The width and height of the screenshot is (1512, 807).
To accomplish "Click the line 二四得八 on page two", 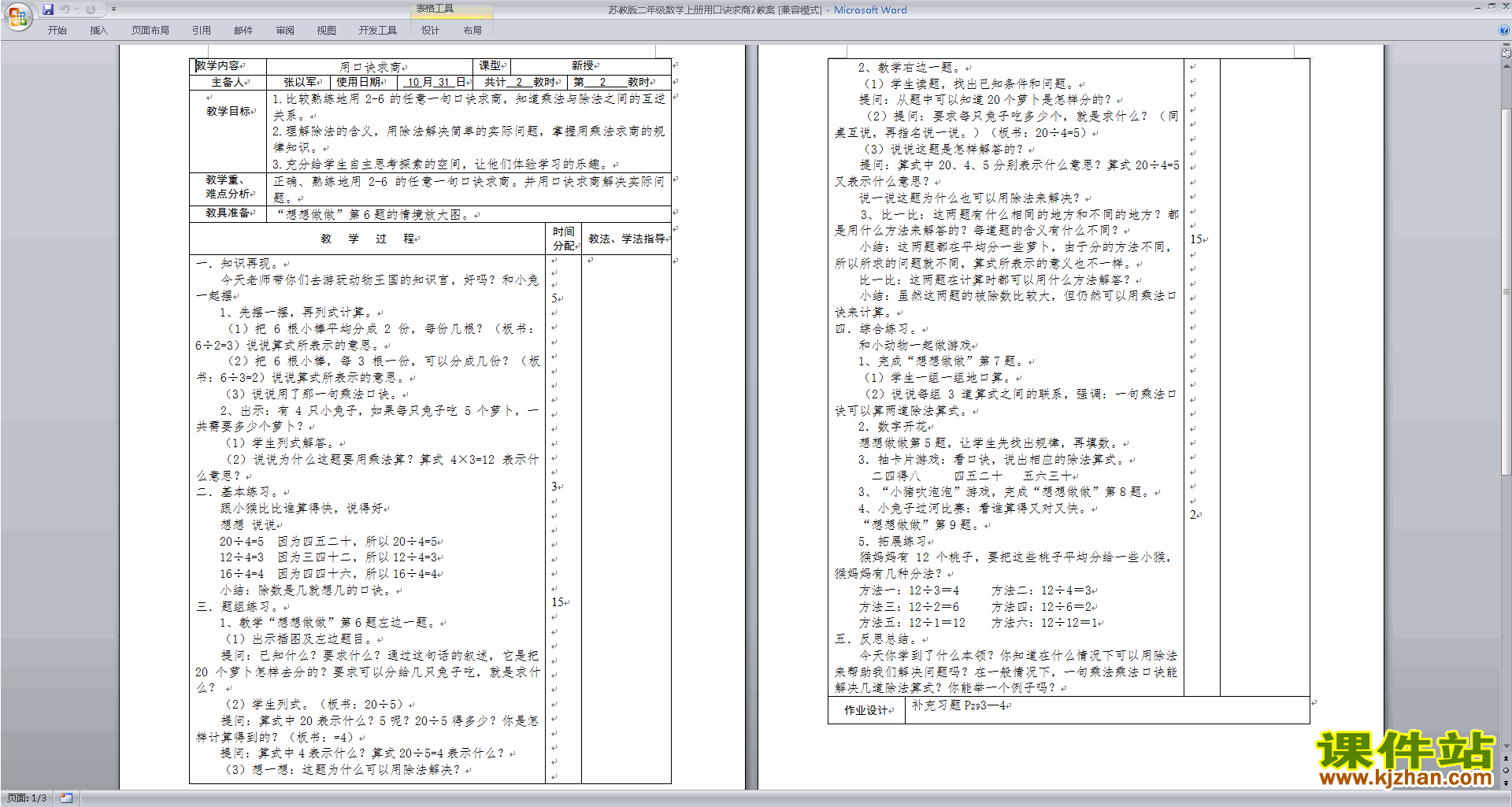I will [896, 476].
